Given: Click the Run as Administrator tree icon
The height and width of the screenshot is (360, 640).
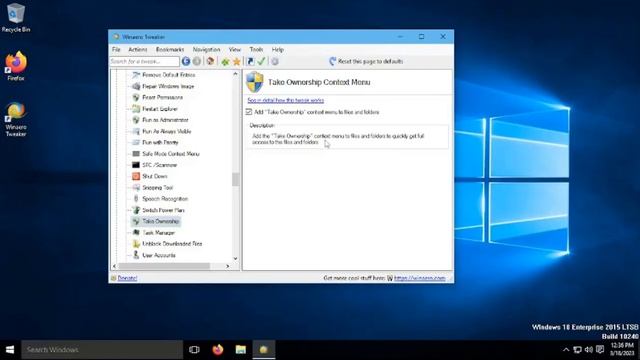Looking at the screenshot, I should click(x=136, y=120).
